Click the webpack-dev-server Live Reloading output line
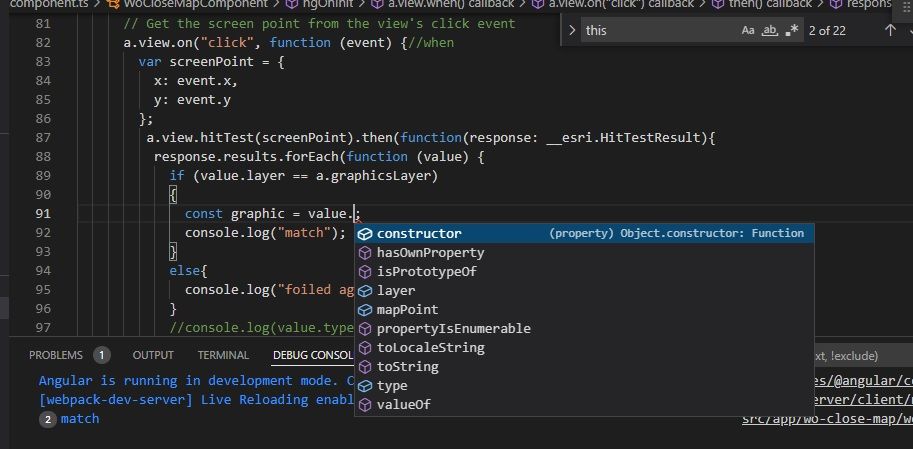 196,400
